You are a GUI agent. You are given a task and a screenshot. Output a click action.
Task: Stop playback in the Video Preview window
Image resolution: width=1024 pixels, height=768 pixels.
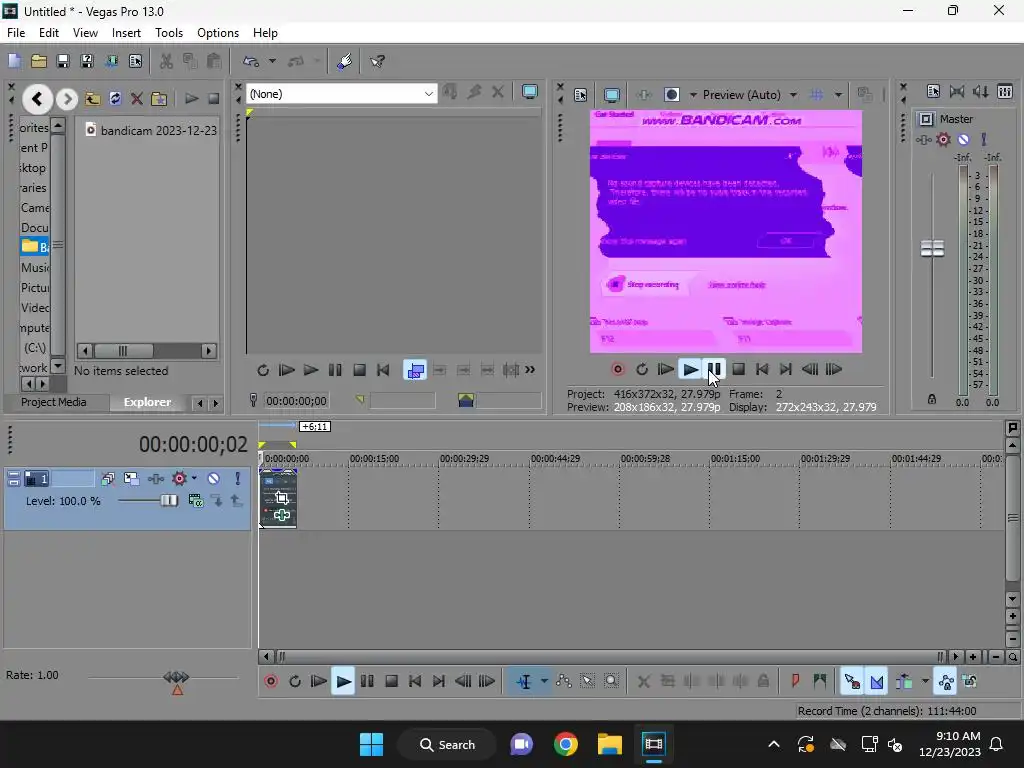click(x=739, y=369)
